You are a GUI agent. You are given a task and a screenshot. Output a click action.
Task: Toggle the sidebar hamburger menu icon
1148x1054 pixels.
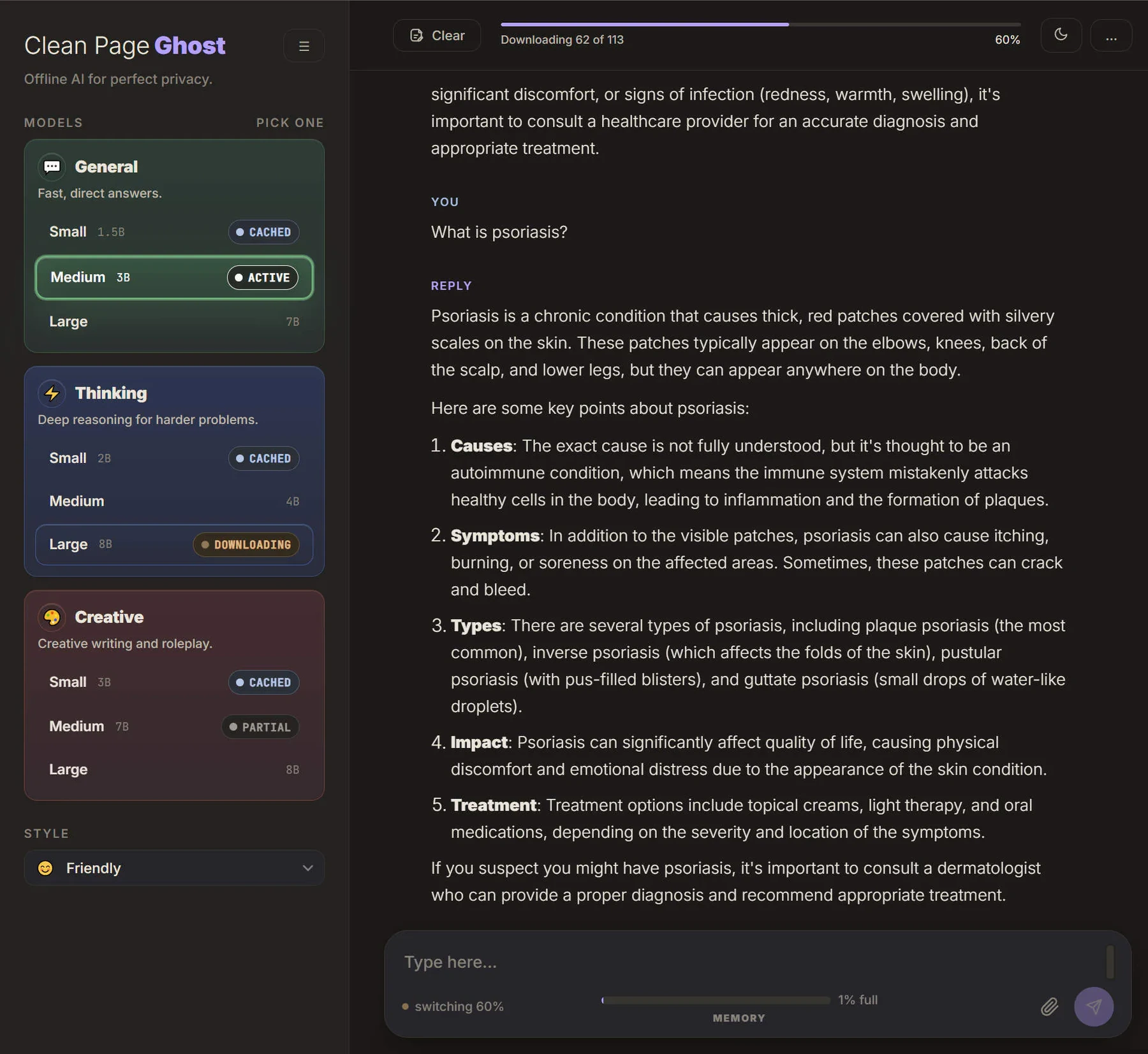[x=304, y=46]
